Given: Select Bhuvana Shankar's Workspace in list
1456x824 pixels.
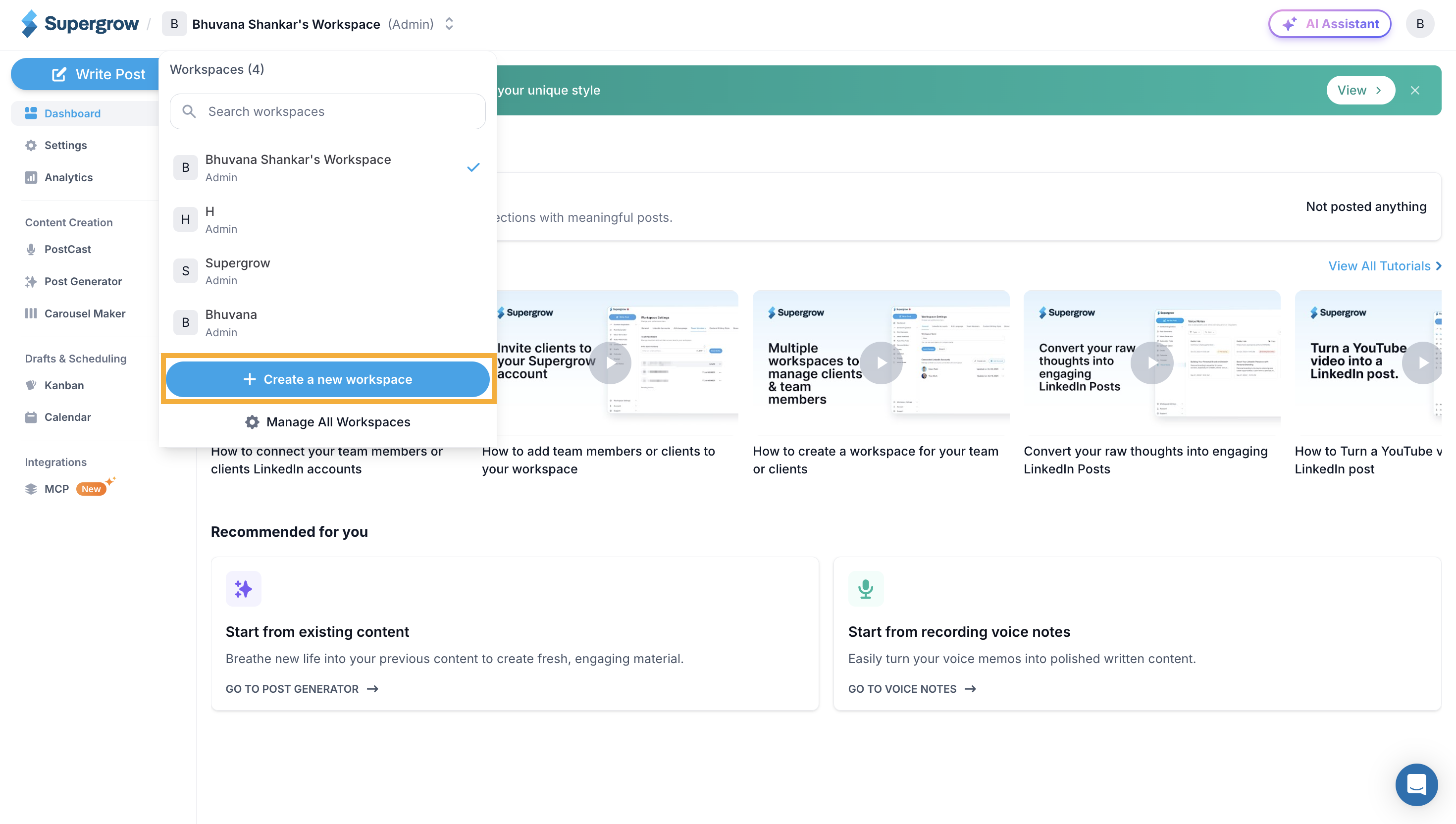Looking at the screenshot, I should coord(328,167).
